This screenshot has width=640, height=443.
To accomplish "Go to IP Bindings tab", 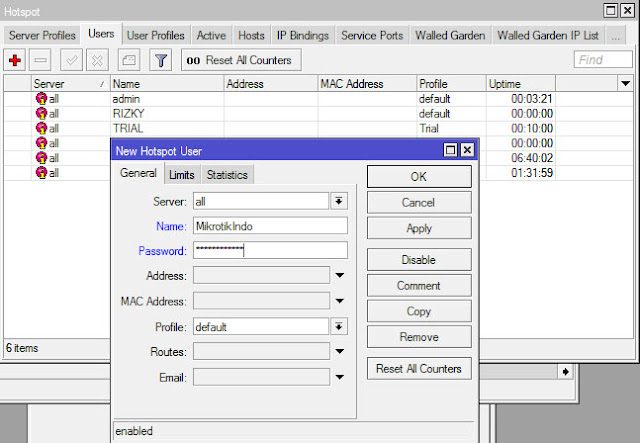I will click(x=303, y=36).
